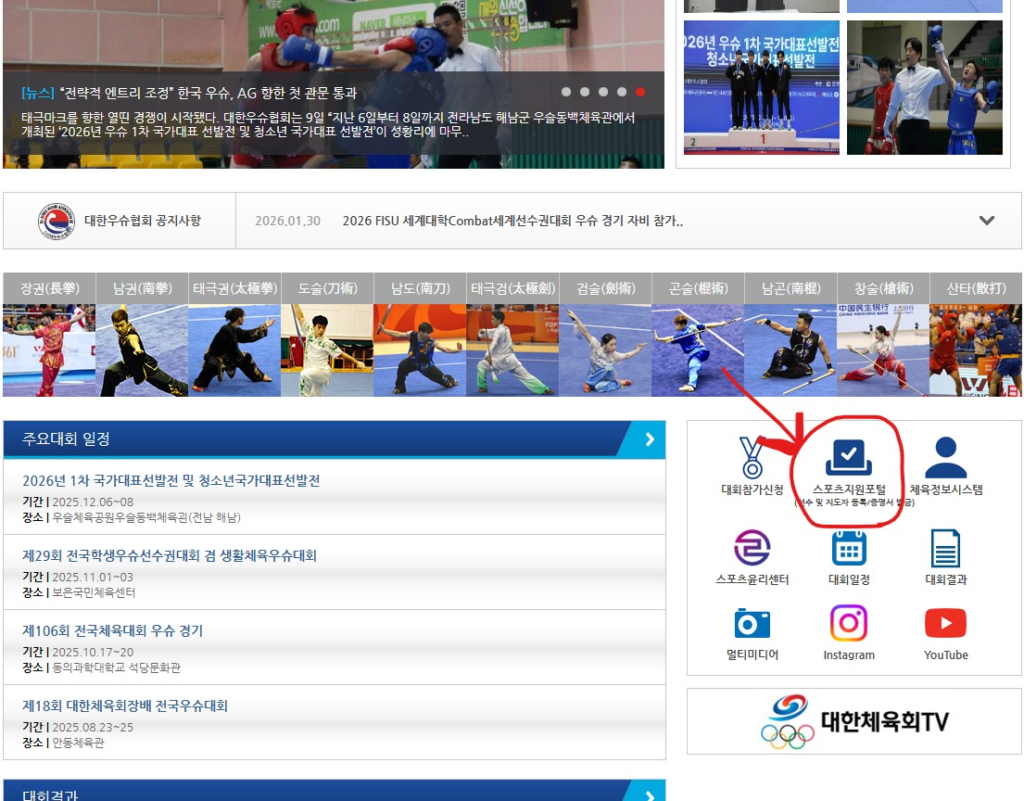This screenshot has width=1024, height=801.
Task: Open the 스포츠지원포털 icon
Action: click(848, 458)
